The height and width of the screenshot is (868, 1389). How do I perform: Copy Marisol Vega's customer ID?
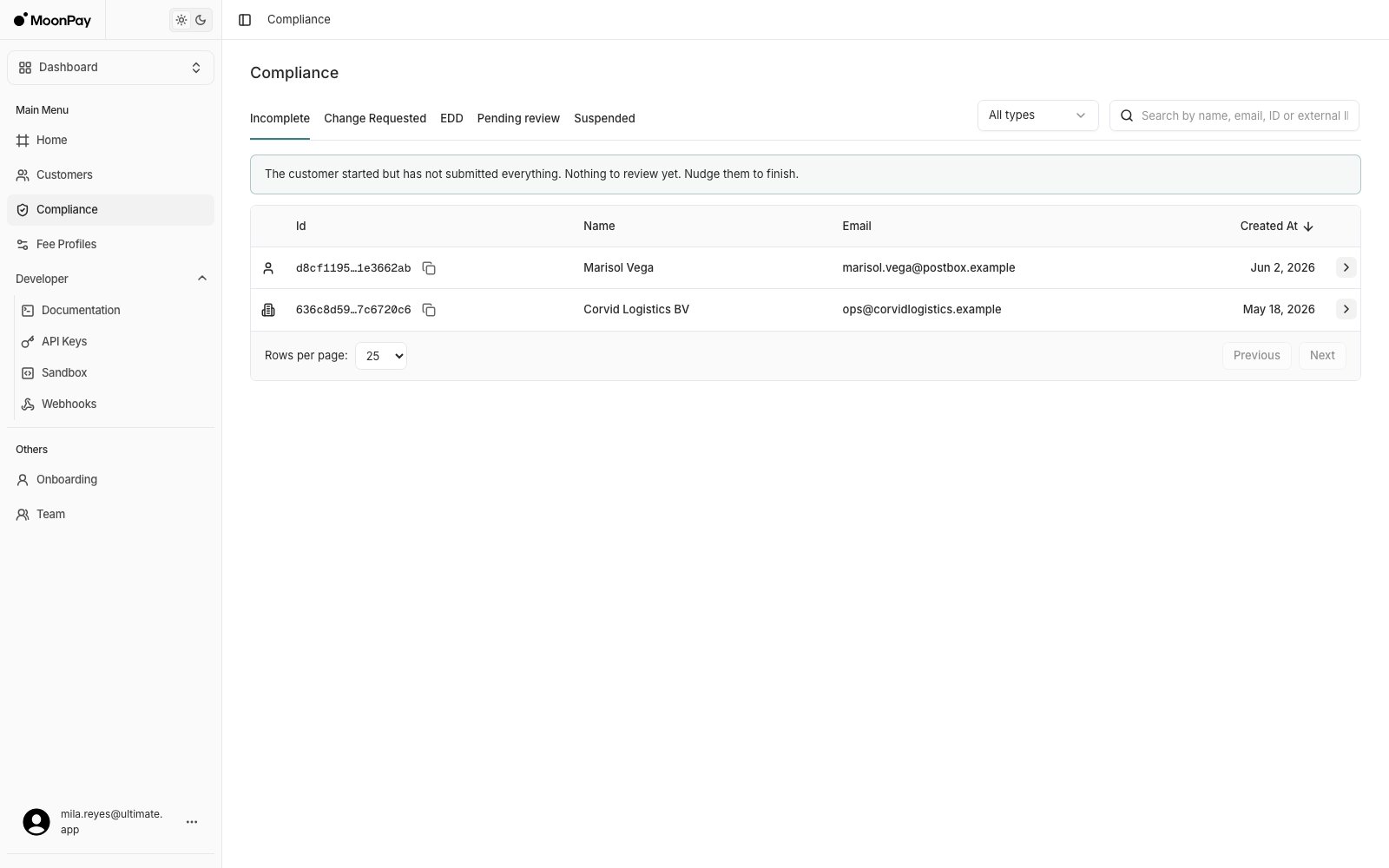coord(429,268)
